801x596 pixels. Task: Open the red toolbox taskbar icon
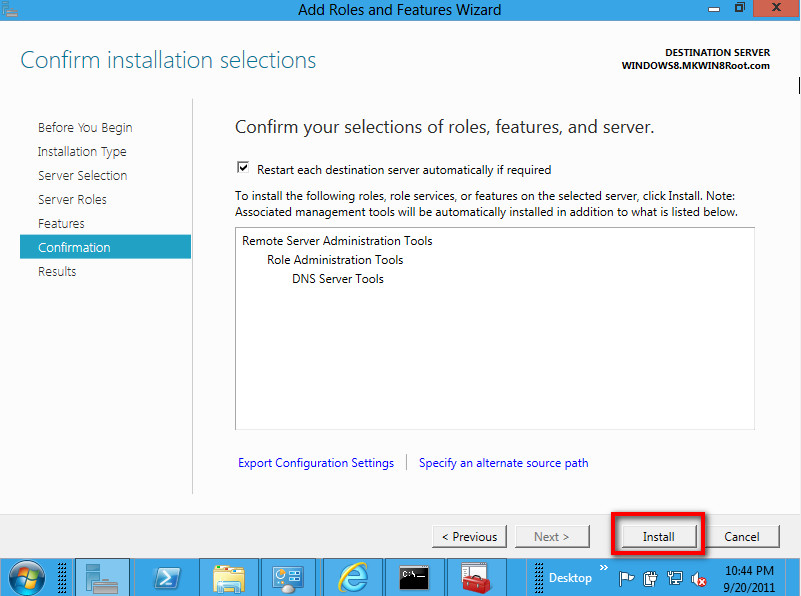pyautogui.click(x=475, y=577)
